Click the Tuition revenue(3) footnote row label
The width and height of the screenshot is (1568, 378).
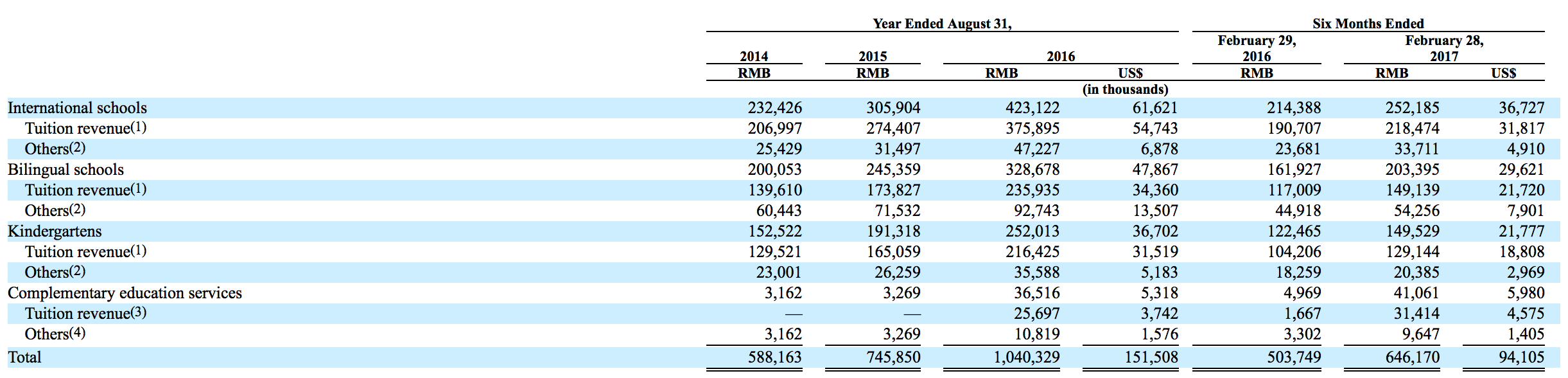(x=85, y=314)
